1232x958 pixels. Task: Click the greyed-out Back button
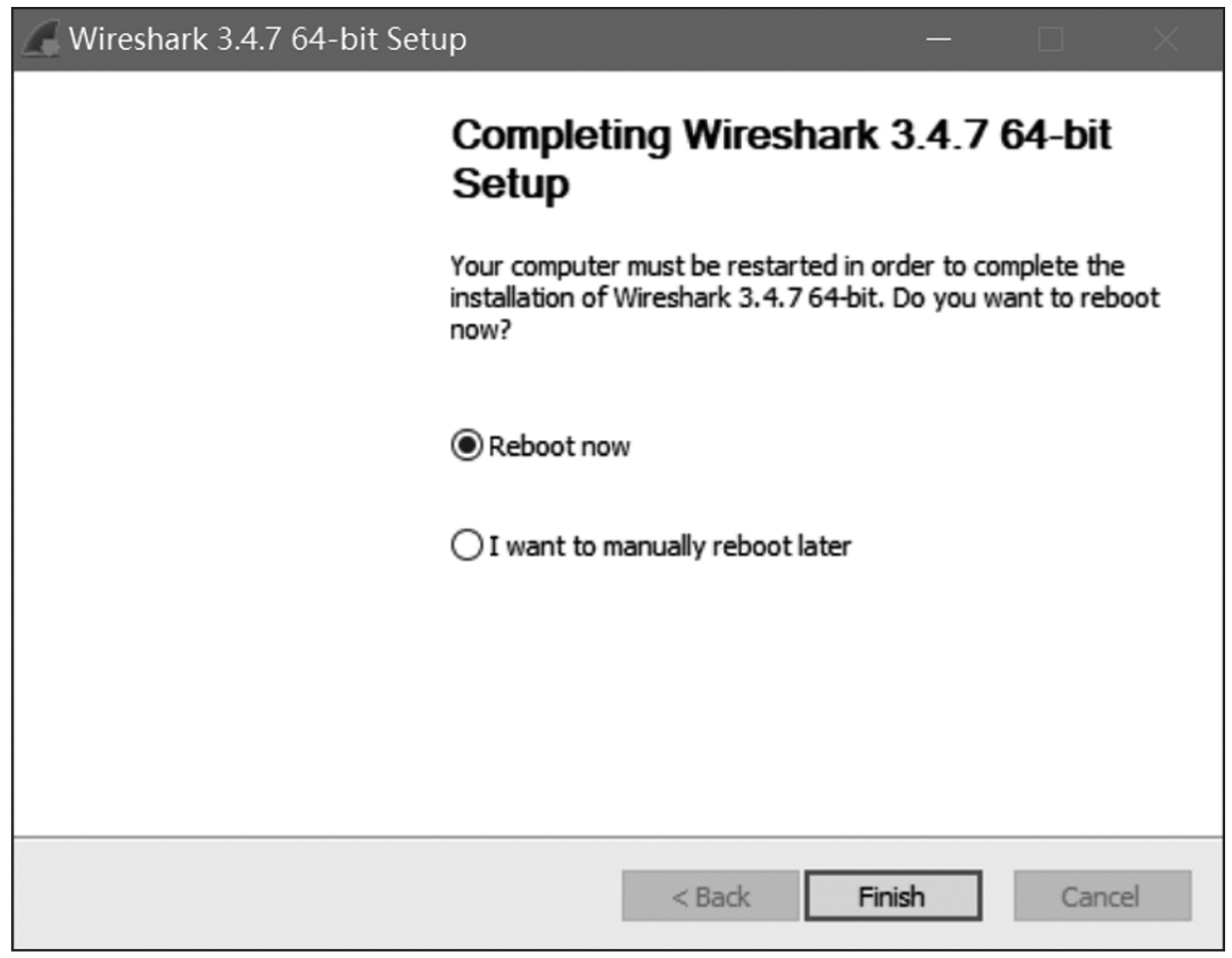pyautogui.click(x=710, y=896)
